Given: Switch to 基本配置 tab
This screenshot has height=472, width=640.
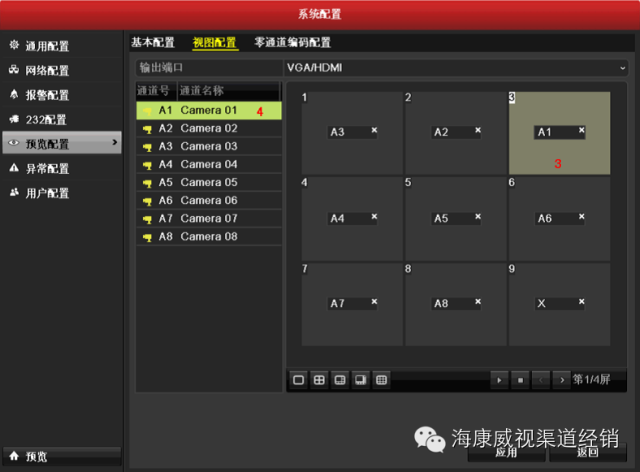Looking at the screenshot, I should [153, 42].
